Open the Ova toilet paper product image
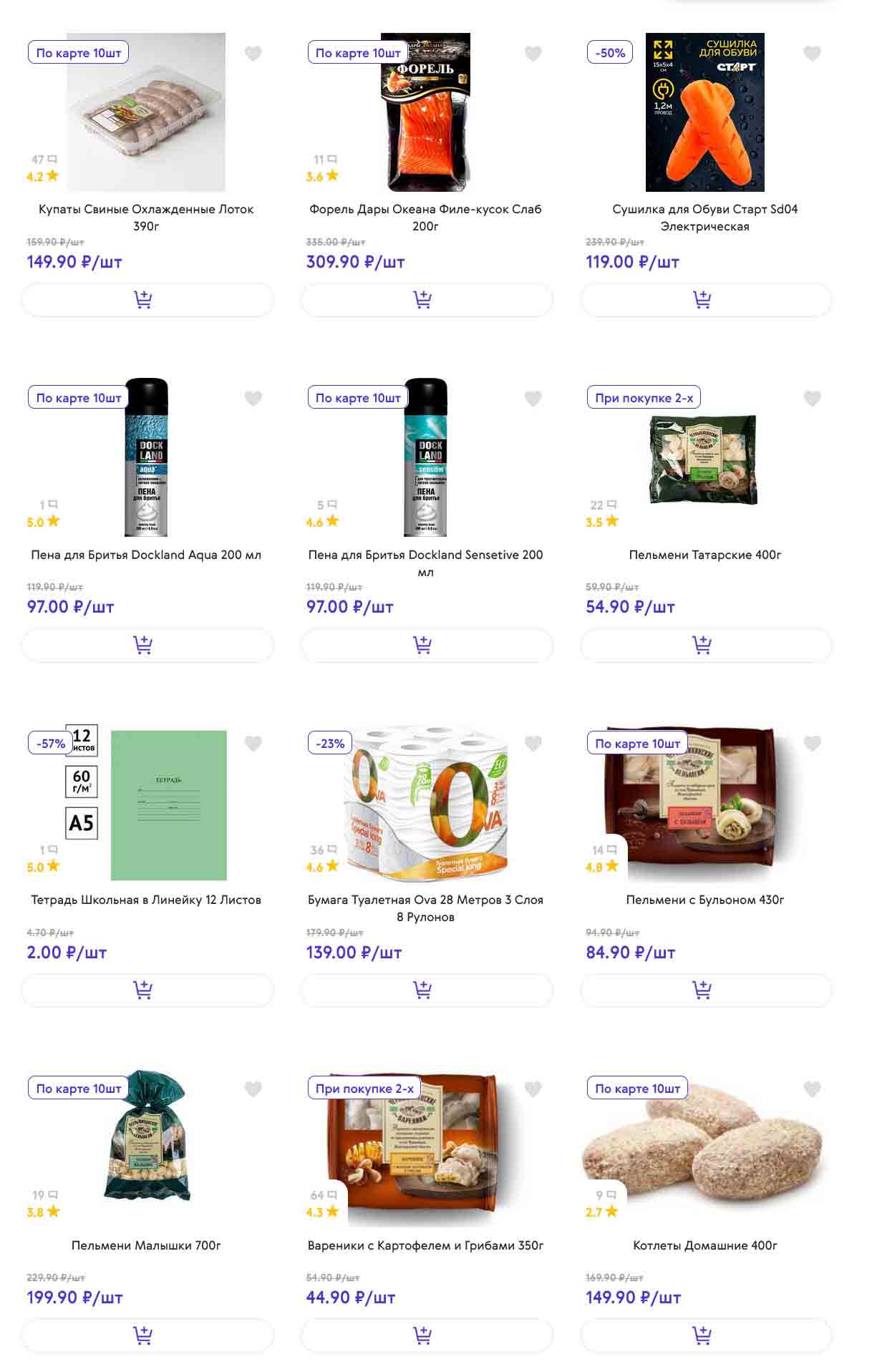The height and width of the screenshot is (1372, 872). point(425,803)
